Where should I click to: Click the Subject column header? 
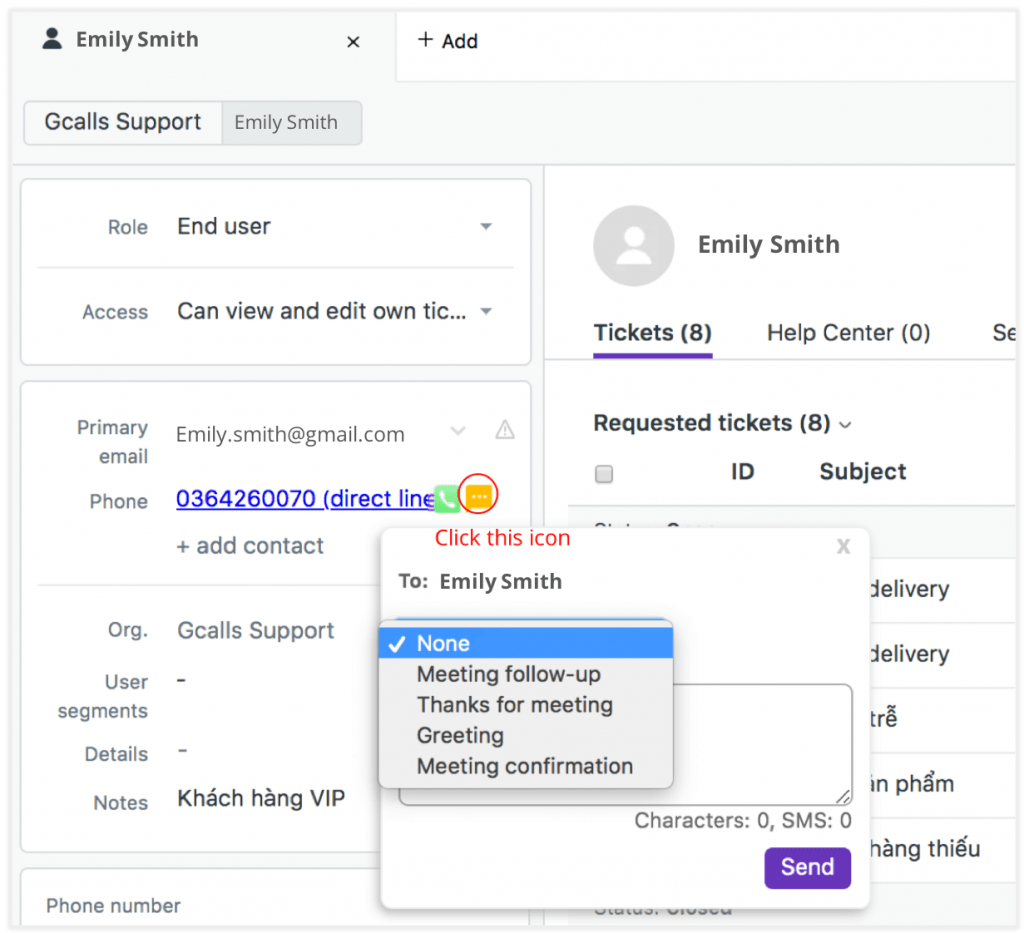[x=863, y=471]
